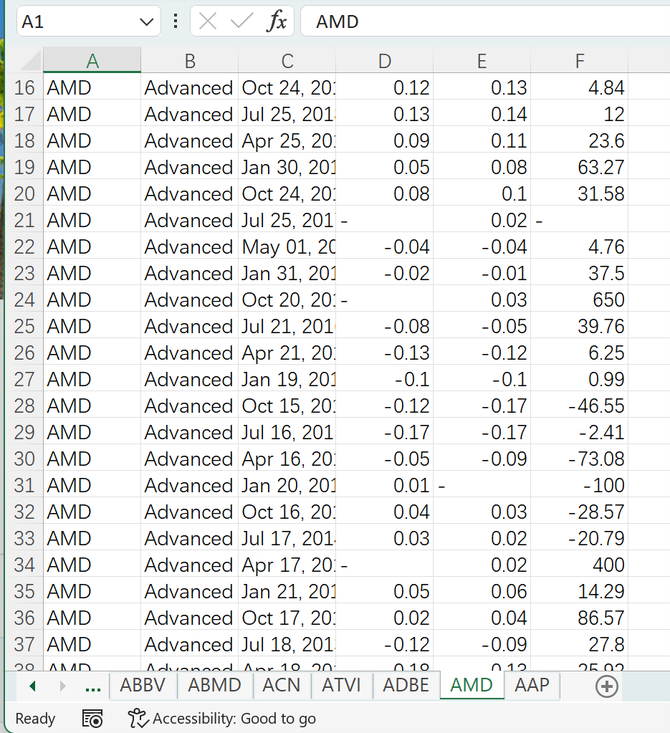670x733 pixels.
Task: Select row 24 header
Action: point(24,300)
